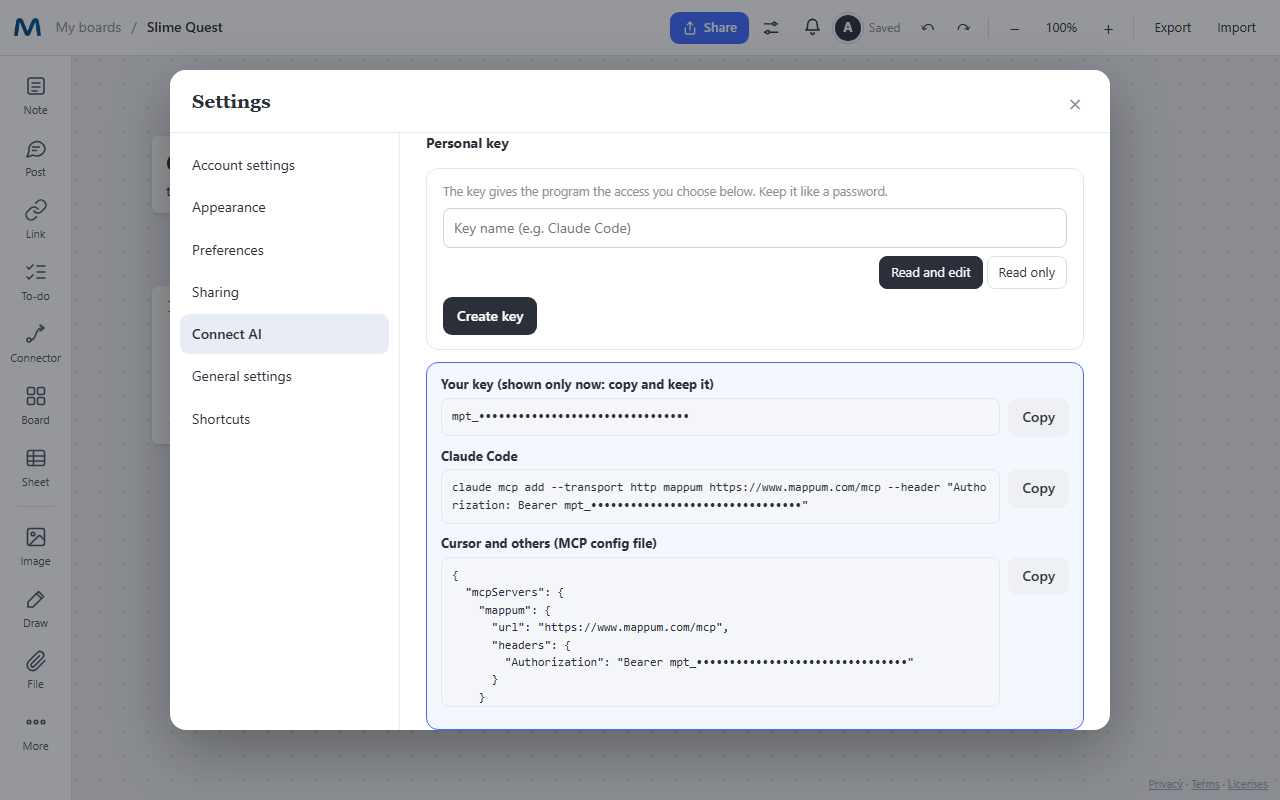
Task: Zoom in with the plus button
Action: point(1108,28)
